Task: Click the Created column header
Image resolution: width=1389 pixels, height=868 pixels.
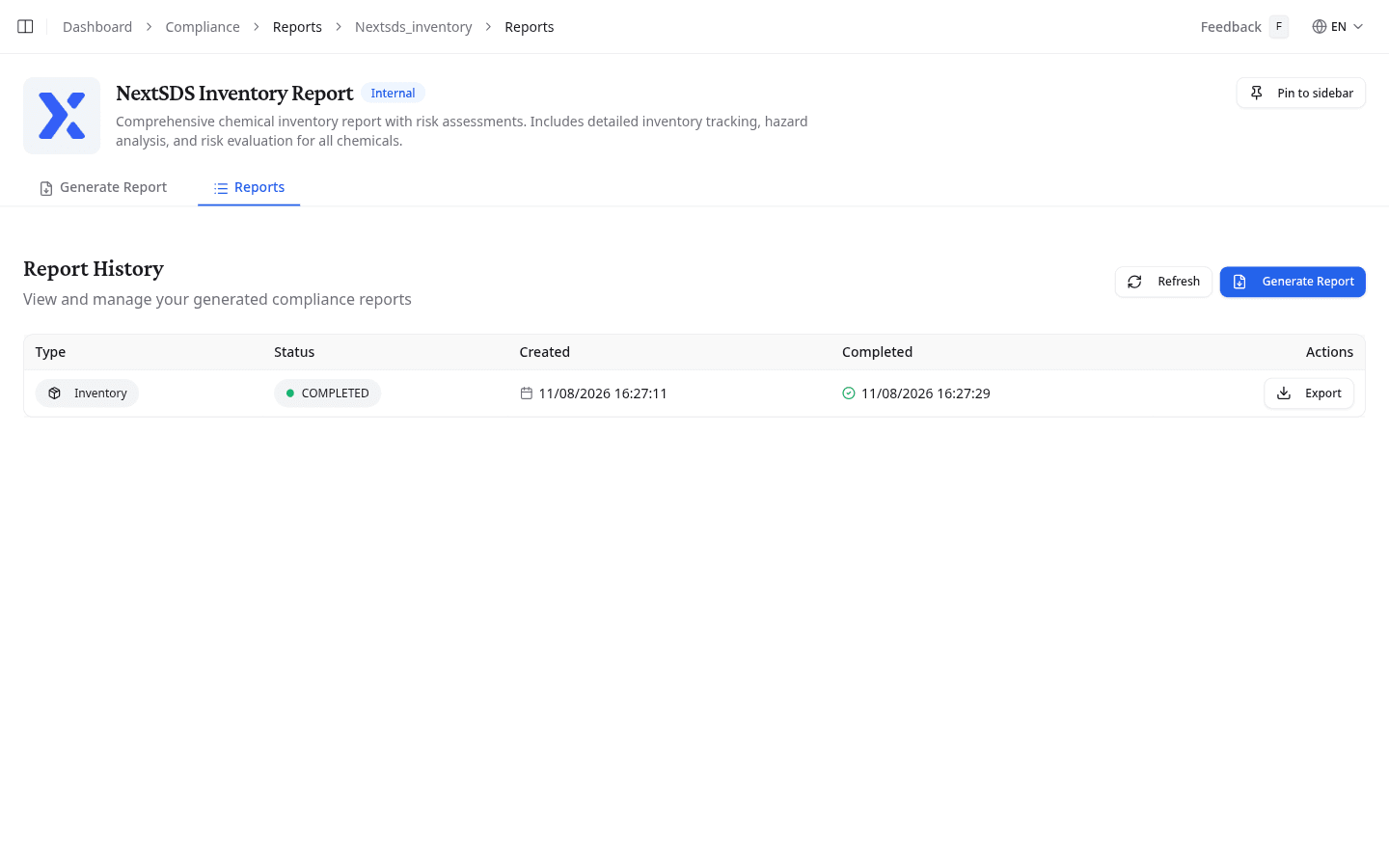Action: point(545,352)
